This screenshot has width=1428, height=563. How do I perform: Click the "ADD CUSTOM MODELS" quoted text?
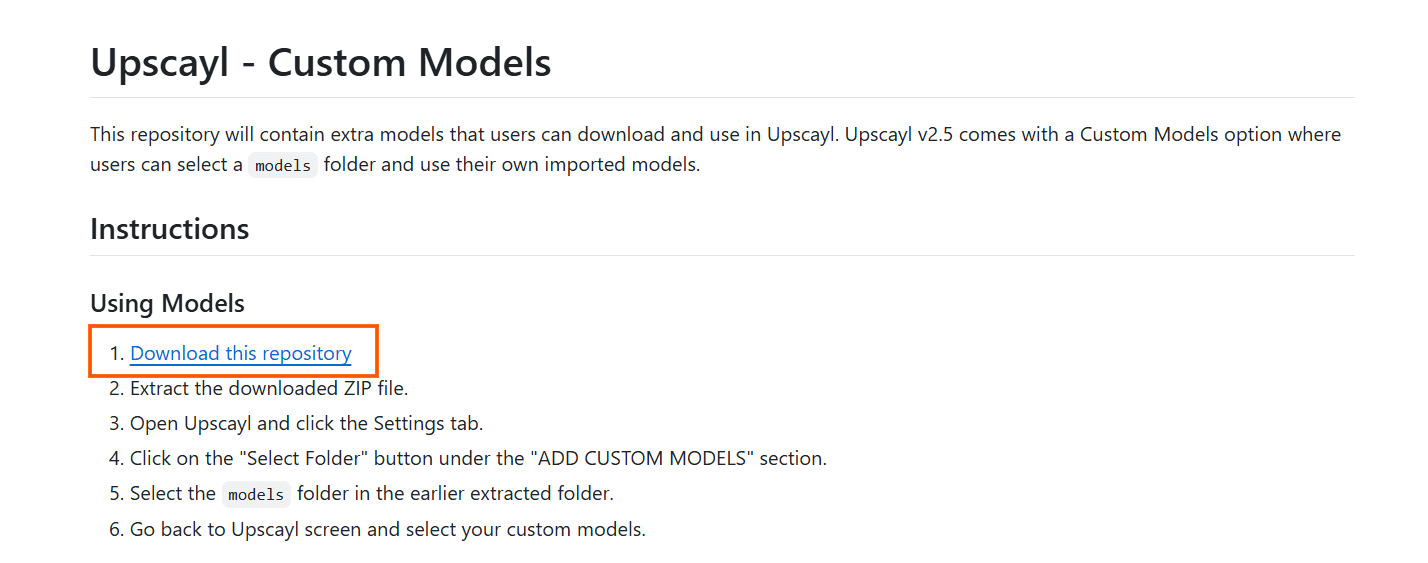[x=645, y=459]
